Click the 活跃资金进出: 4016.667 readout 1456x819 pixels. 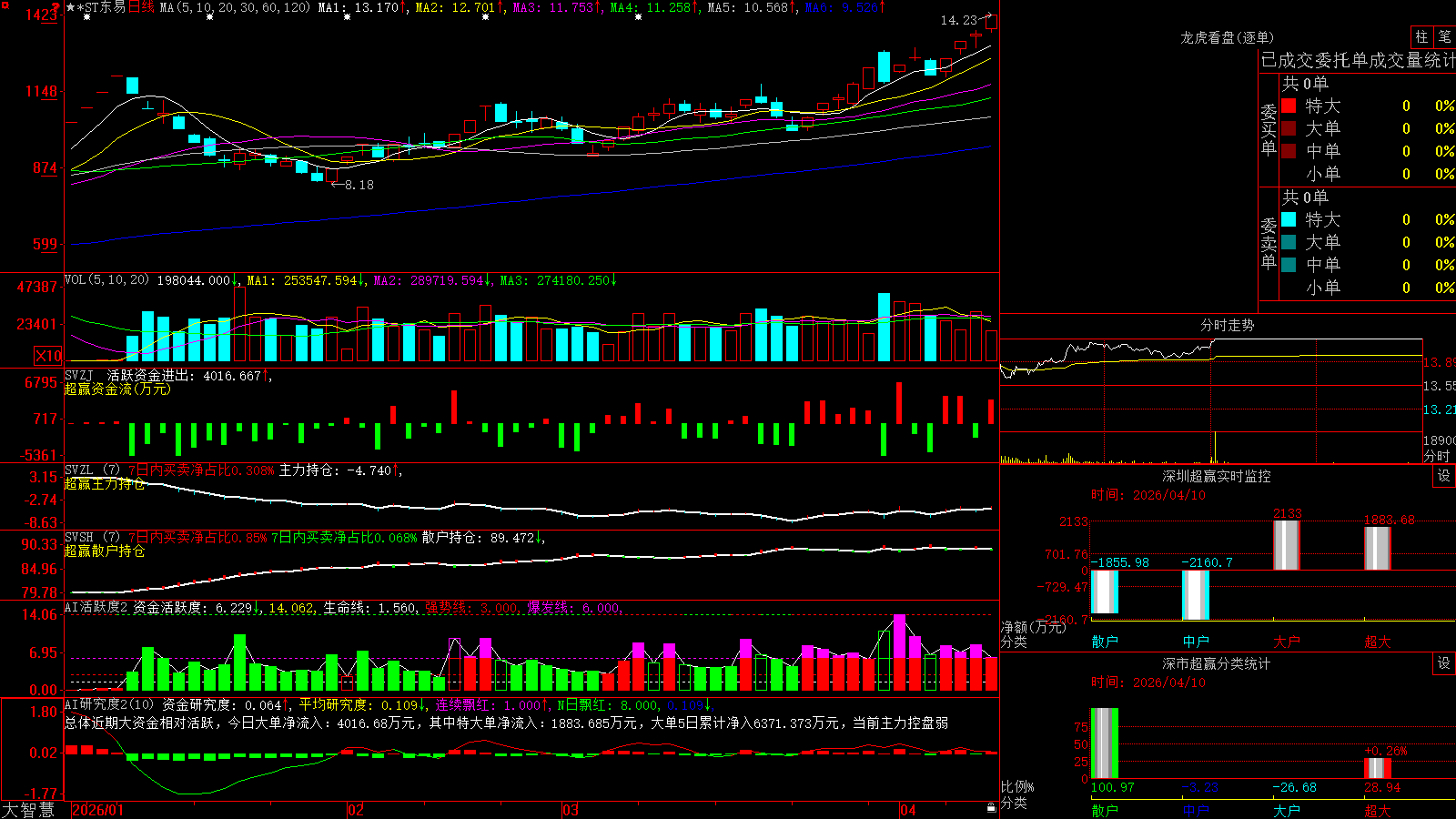(x=185, y=376)
